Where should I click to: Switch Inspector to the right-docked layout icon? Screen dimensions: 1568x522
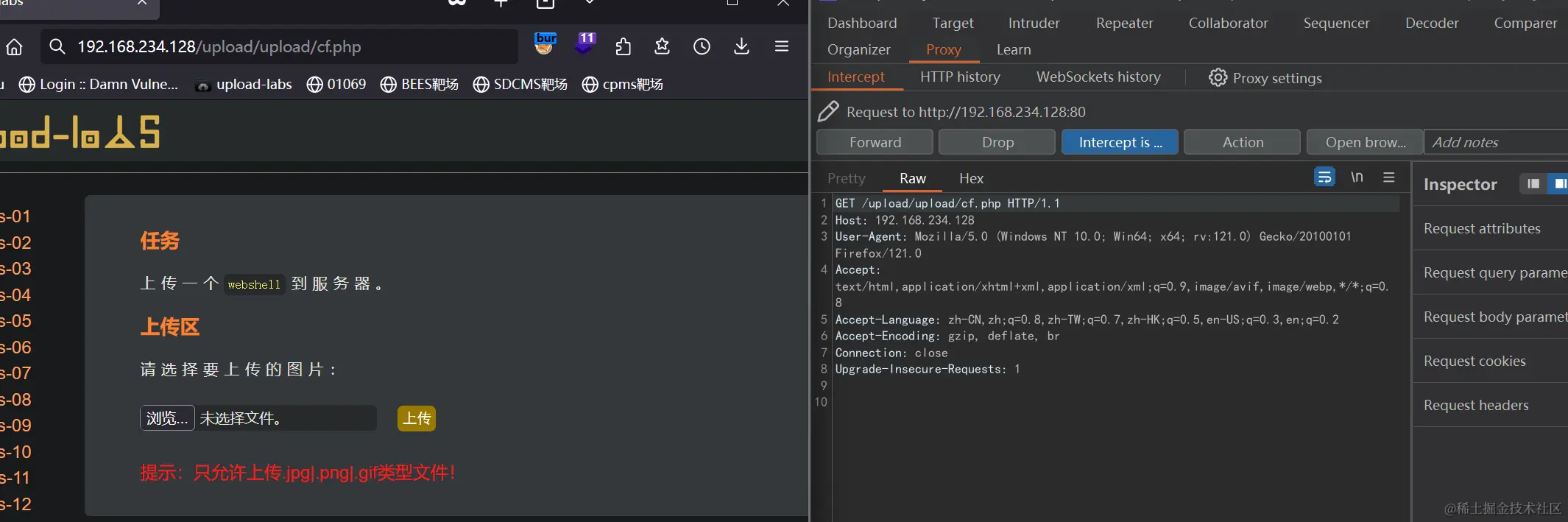[x=1558, y=184]
